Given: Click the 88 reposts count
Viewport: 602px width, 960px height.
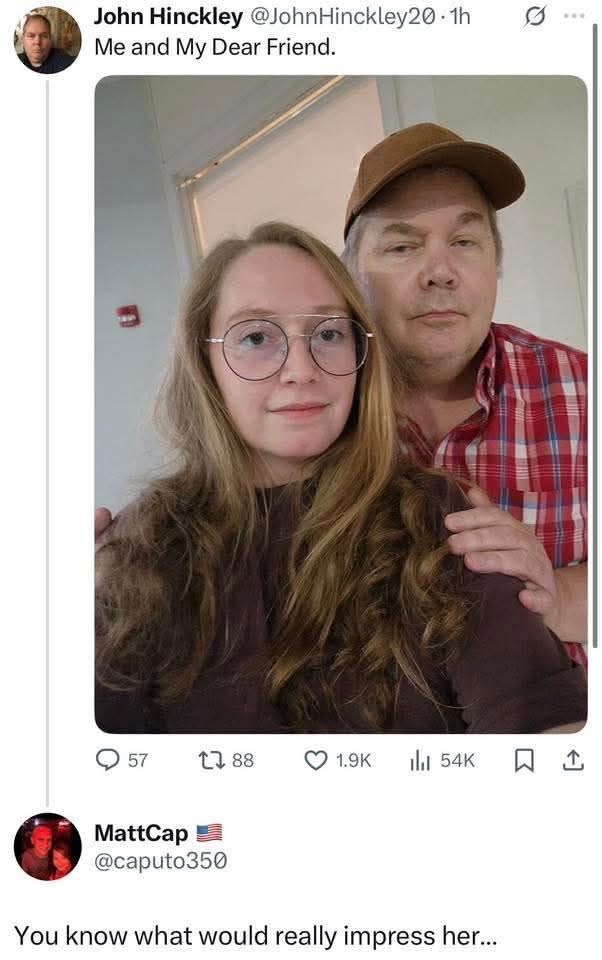Looking at the screenshot, I should [243, 760].
